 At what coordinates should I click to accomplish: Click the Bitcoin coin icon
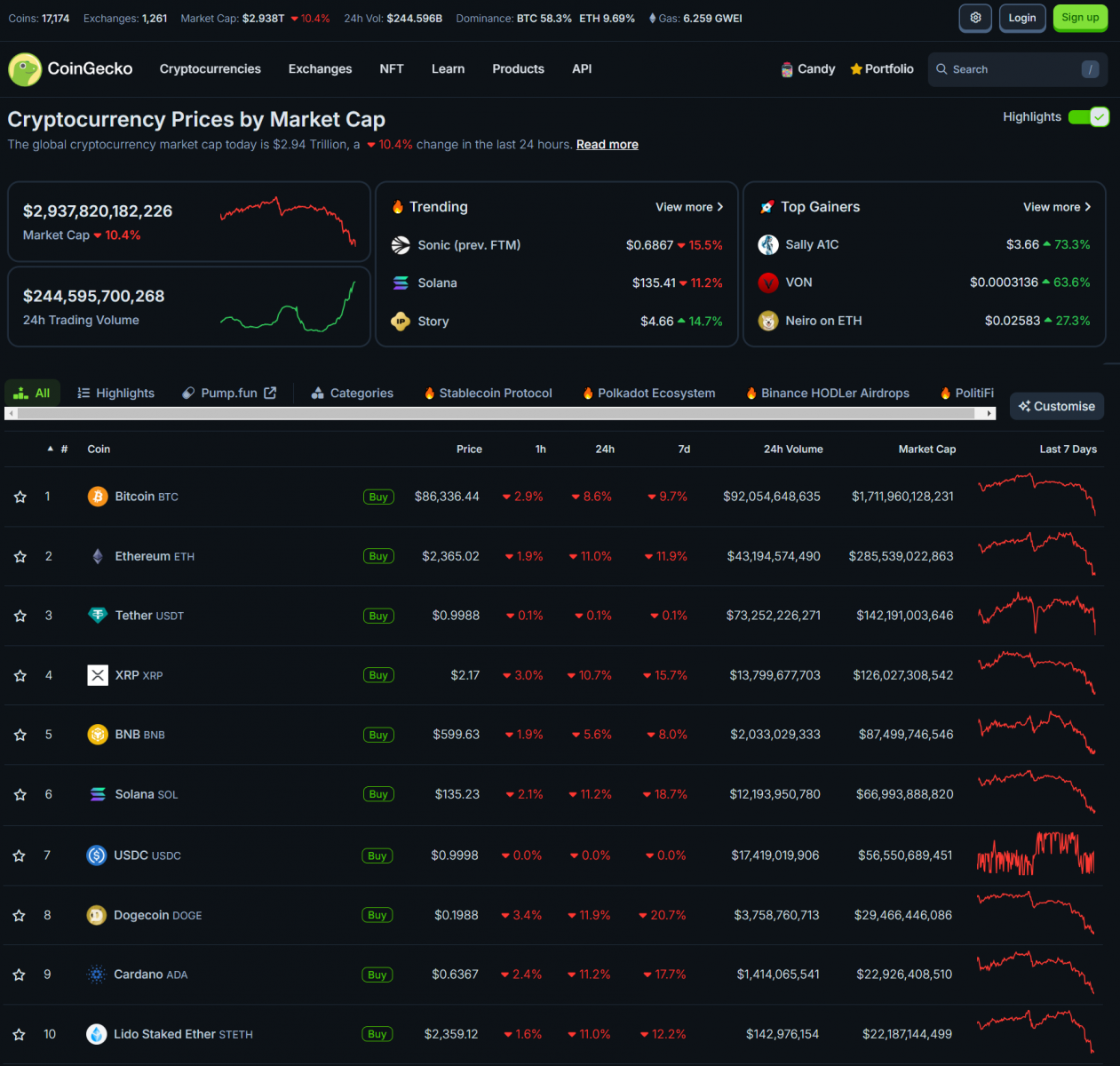(98, 497)
